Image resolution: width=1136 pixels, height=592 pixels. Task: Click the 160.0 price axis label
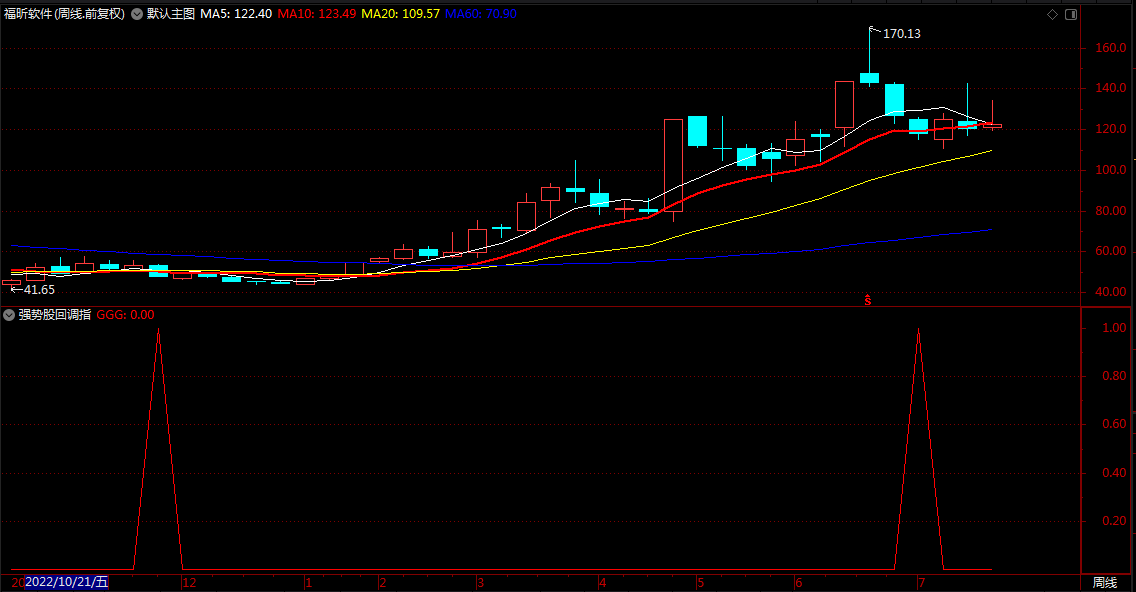1111,48
